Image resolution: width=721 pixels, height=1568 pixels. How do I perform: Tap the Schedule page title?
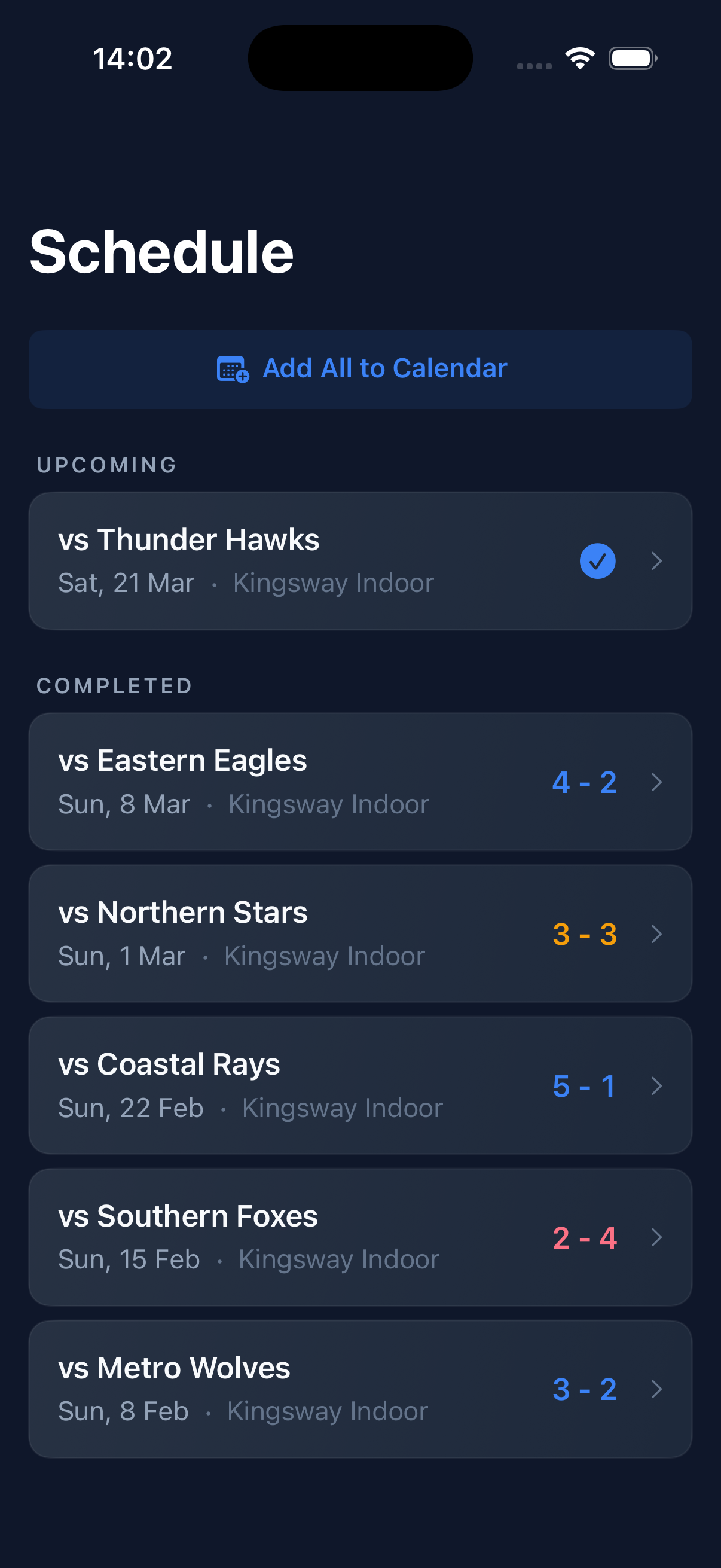click(162, 252)
